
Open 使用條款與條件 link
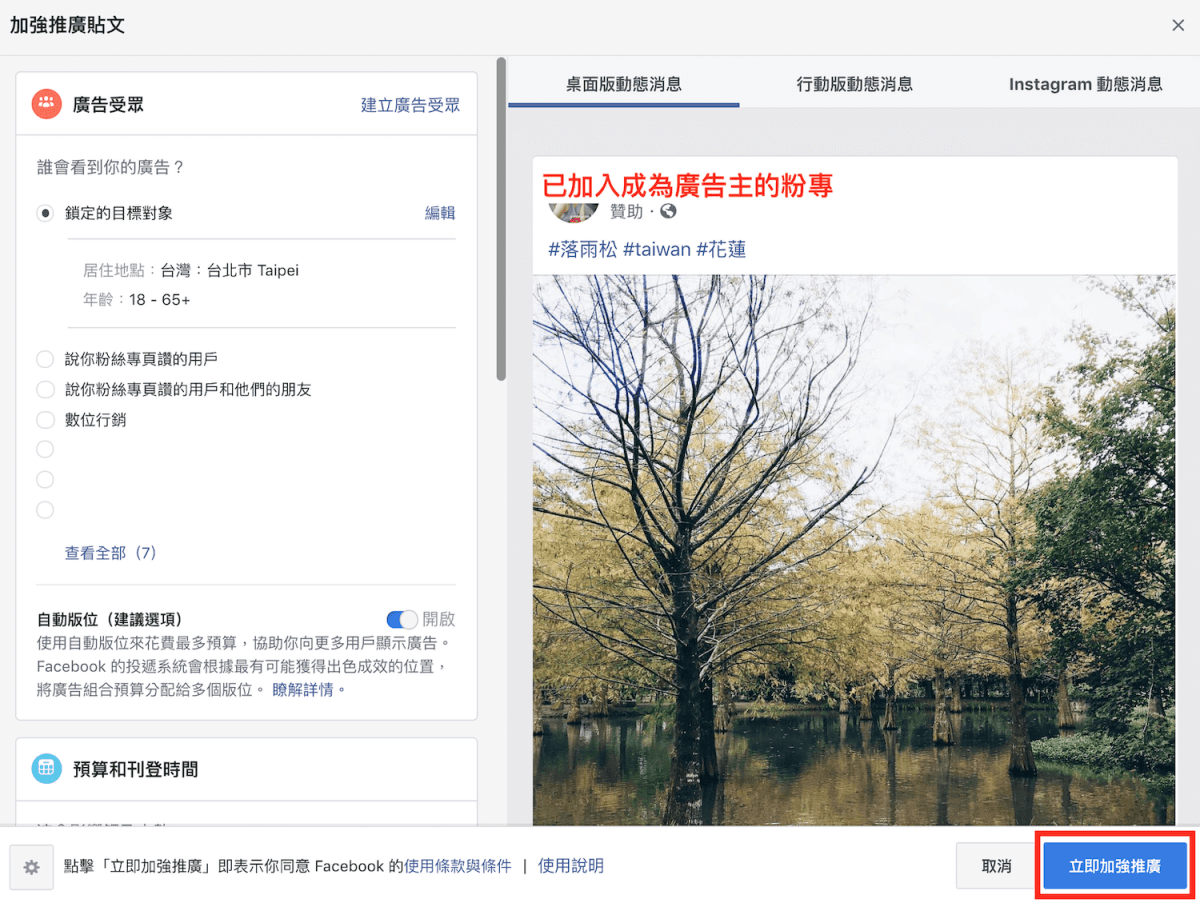click(x=458, y=866)
